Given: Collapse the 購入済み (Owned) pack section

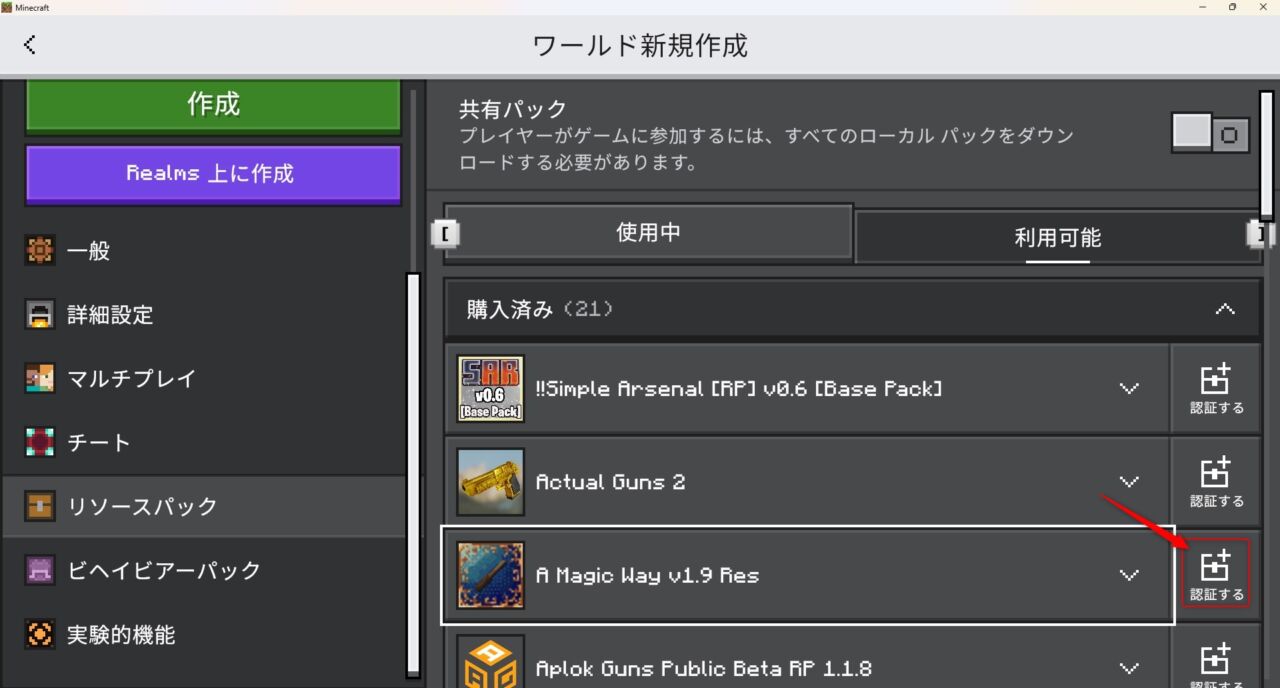Looking at the screenshot, I should (x=1225, y=309).
